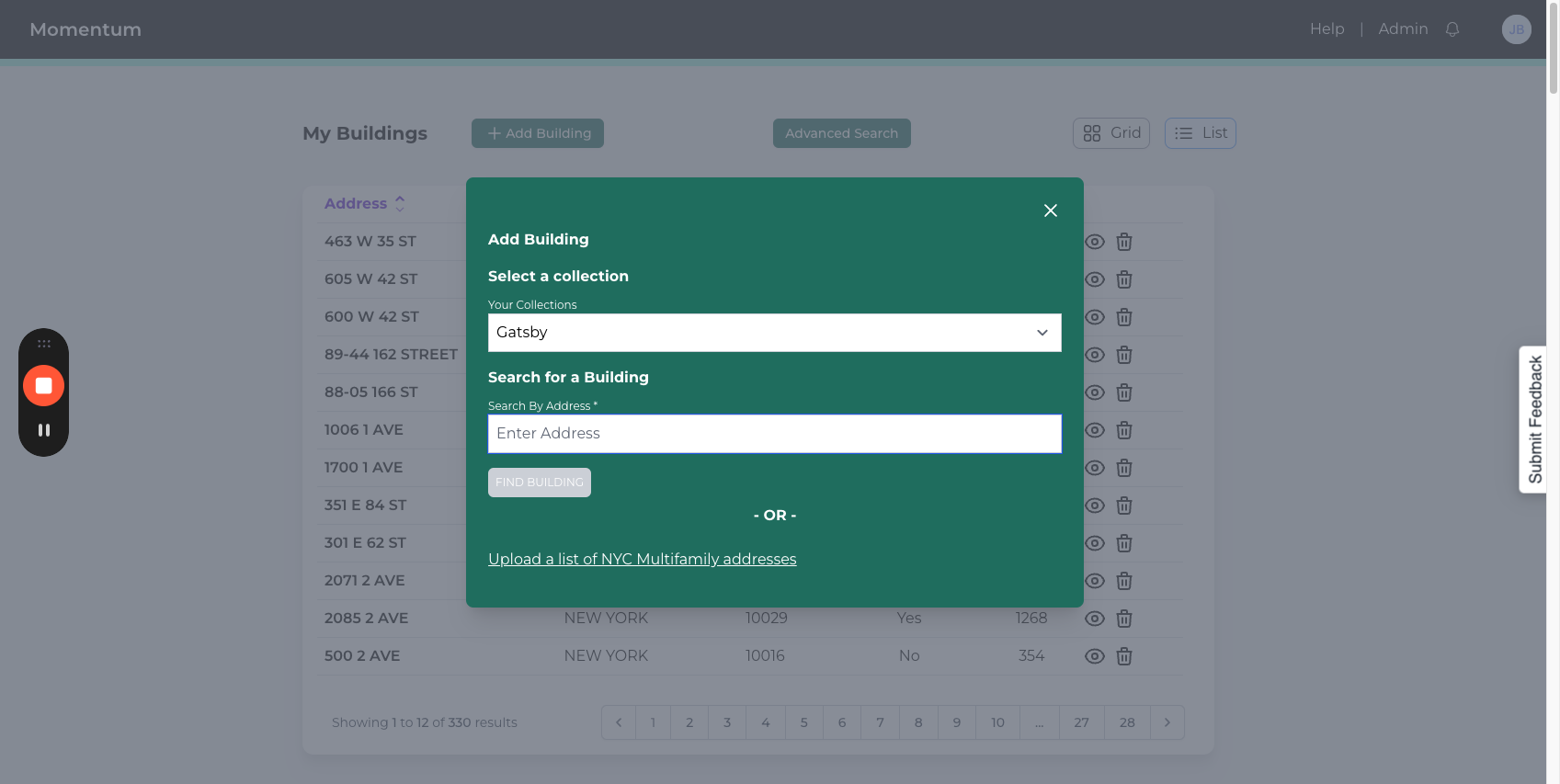This screenshot has height=784, width=1560.
Task: Open the 2085 2 AVE building row
Action: click(750, 619)
